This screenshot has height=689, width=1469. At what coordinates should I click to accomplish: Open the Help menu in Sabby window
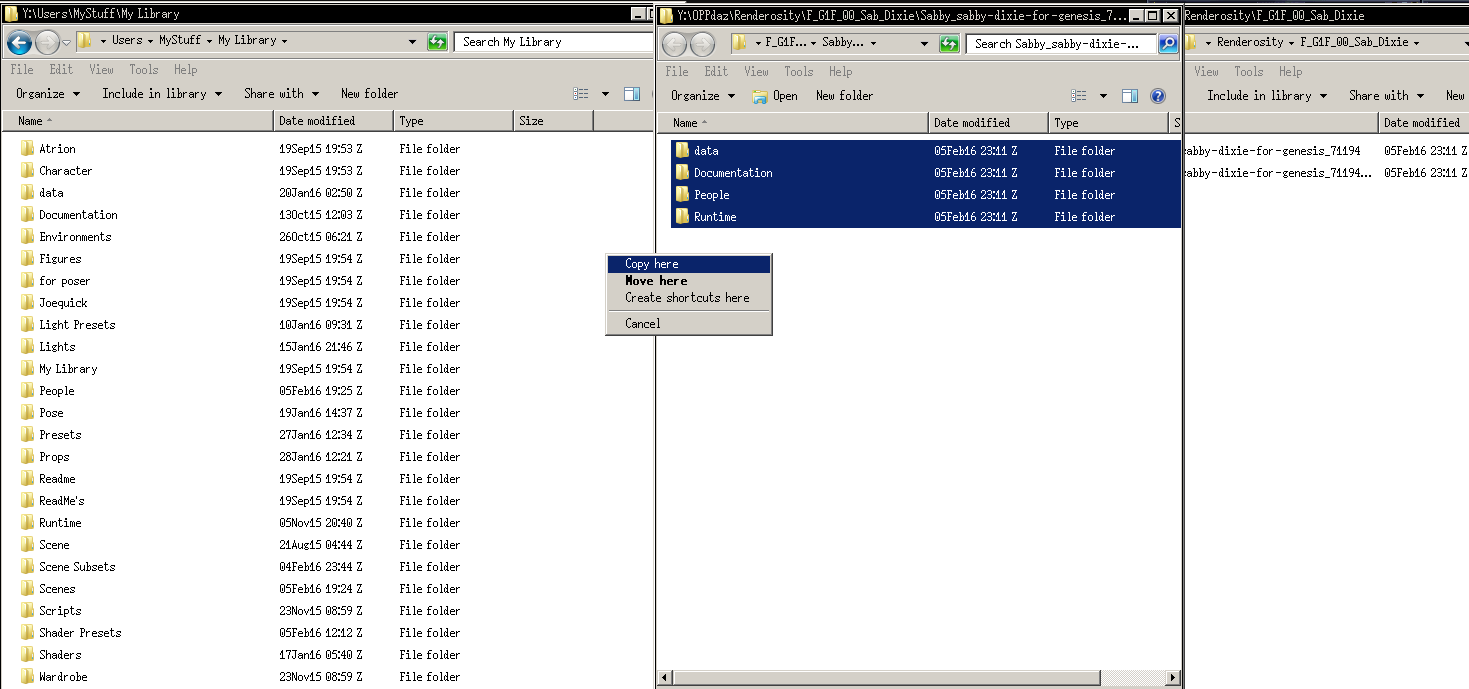click(x=841, y=72)
